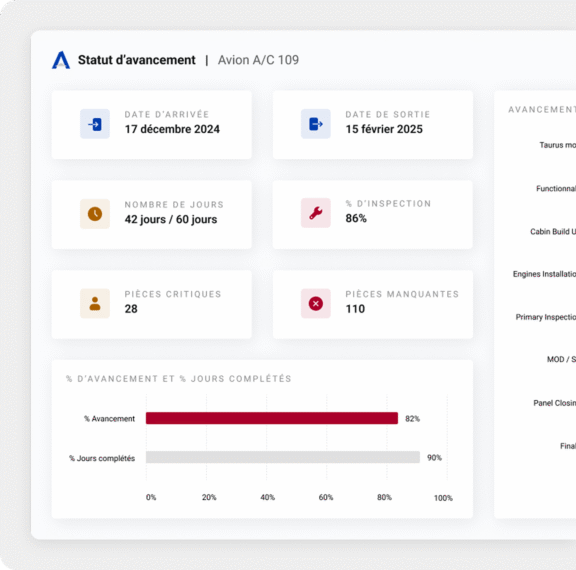The width and height of the screenshot is (576, 570).
Task: Click the arrival date login-arrow icon
Action: click(95, 124)
